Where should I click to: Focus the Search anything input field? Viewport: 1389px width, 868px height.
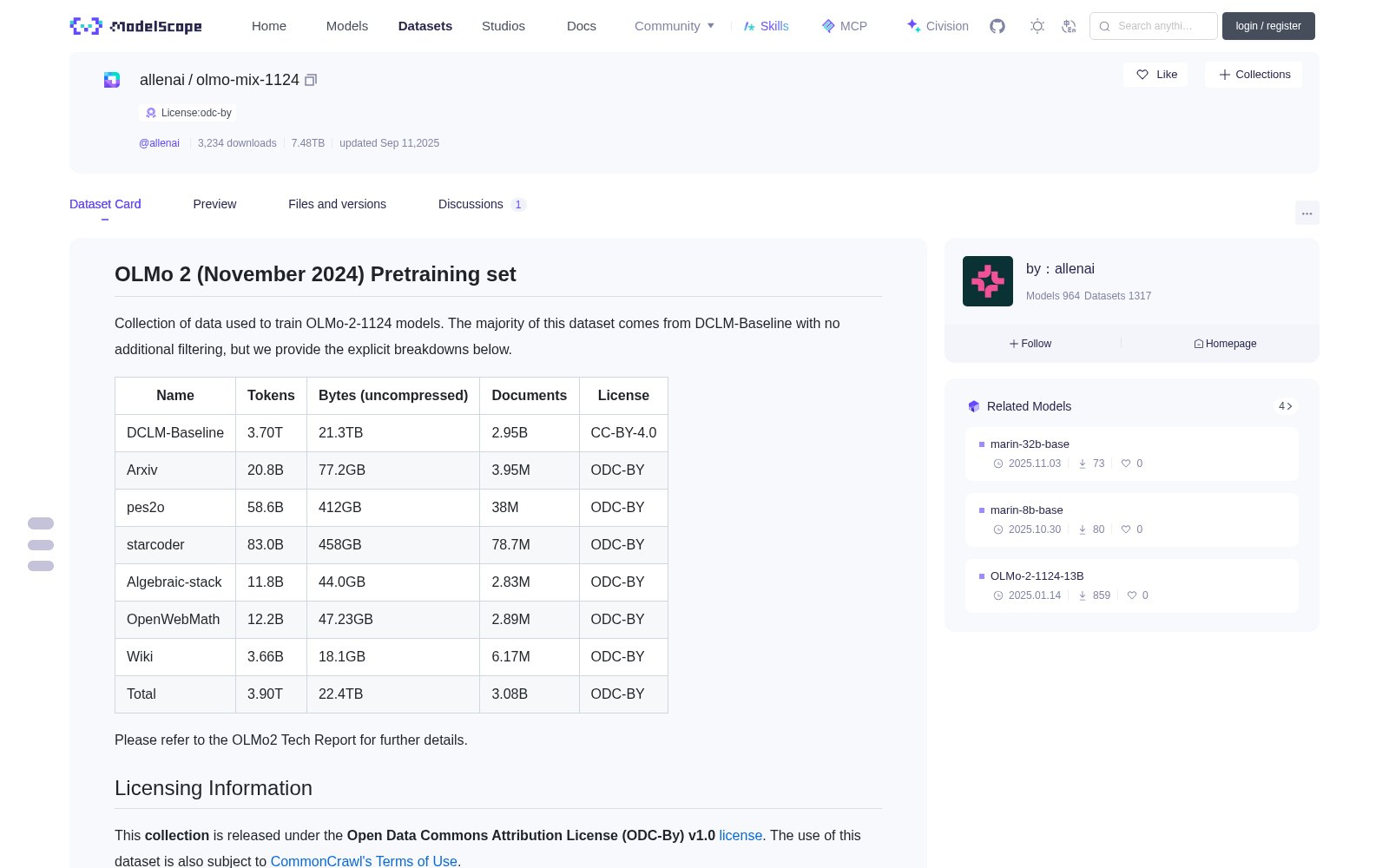pos(1154,26)
